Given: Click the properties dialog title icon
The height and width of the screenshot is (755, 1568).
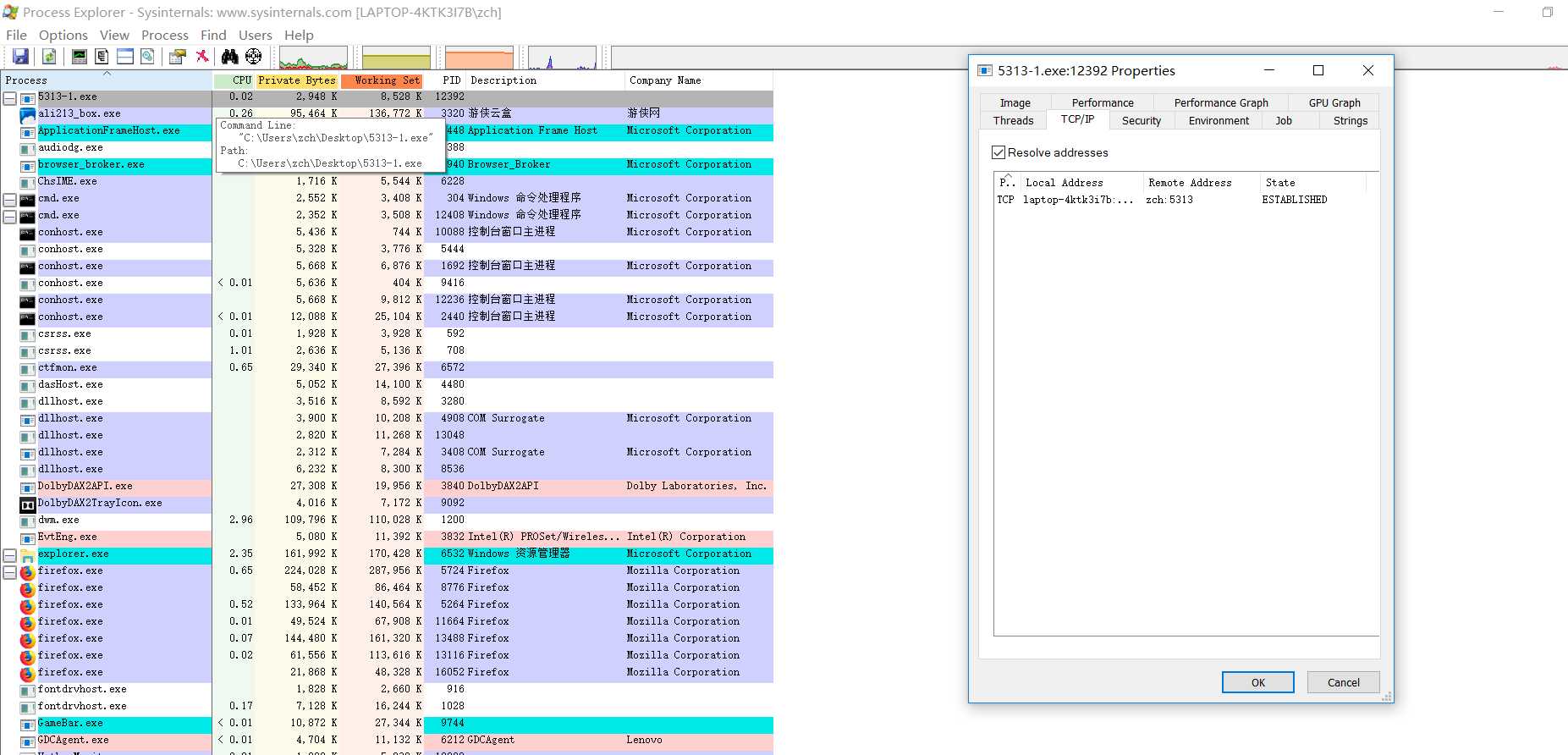Looking at the screenshot, I should pyautogui.click(x=984, y=70).
